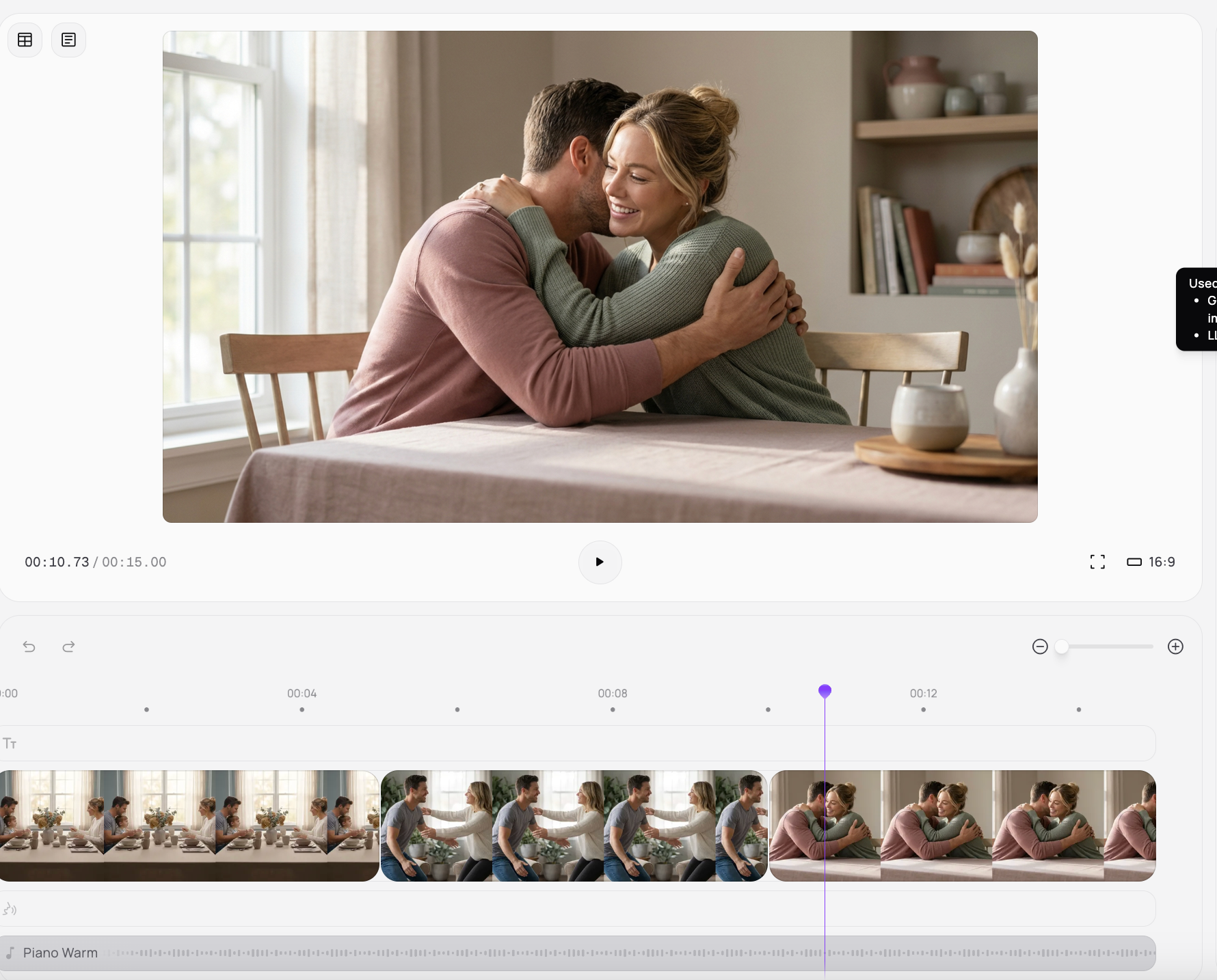Zoom in the timeline with plus icon
1217x980 pixels.
pos(1175,646)
